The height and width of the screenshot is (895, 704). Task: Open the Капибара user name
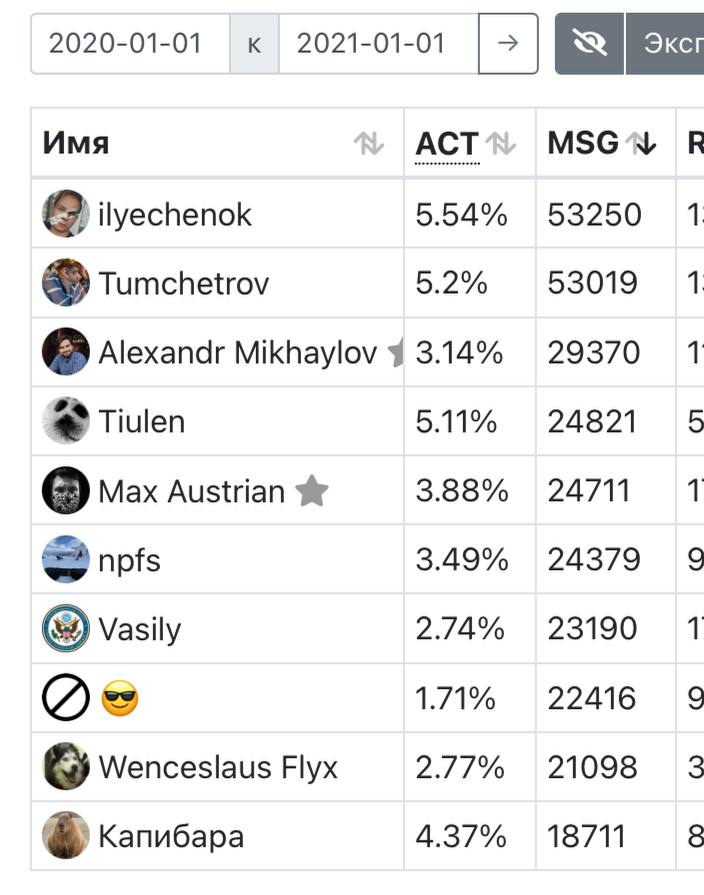tap(171, 836)
